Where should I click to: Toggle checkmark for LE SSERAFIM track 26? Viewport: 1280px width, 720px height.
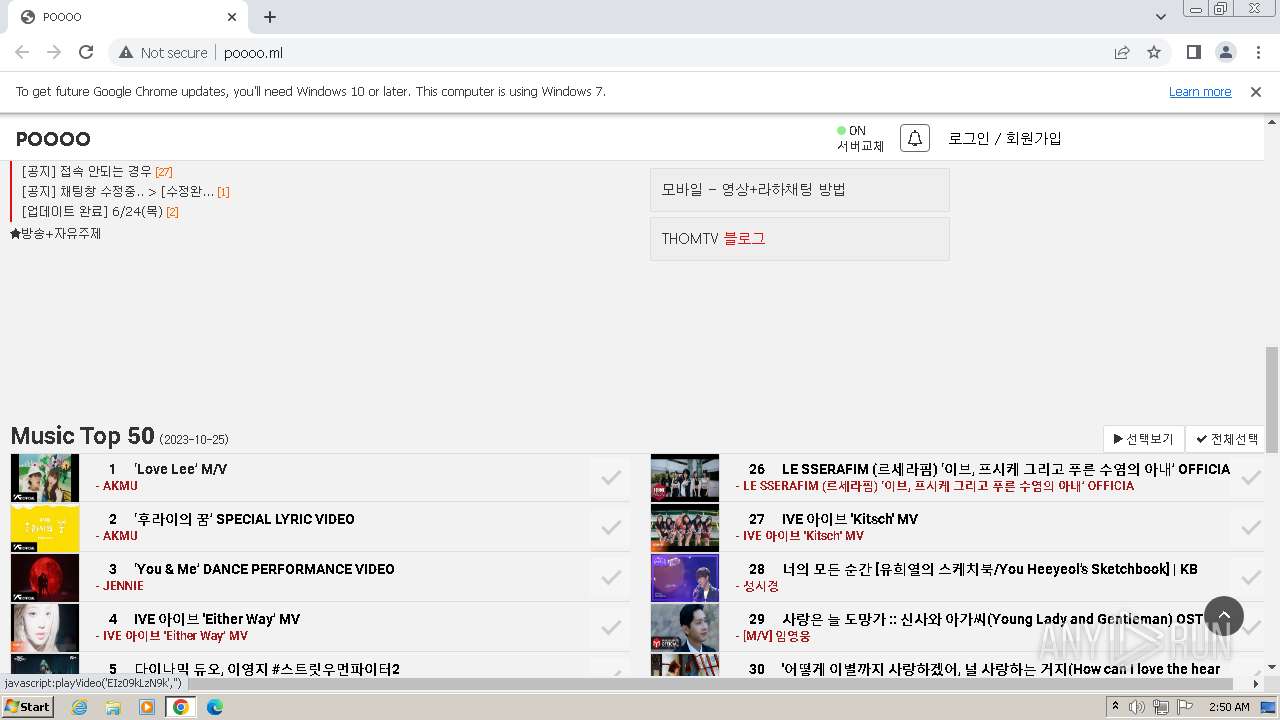coord(1250,477)
